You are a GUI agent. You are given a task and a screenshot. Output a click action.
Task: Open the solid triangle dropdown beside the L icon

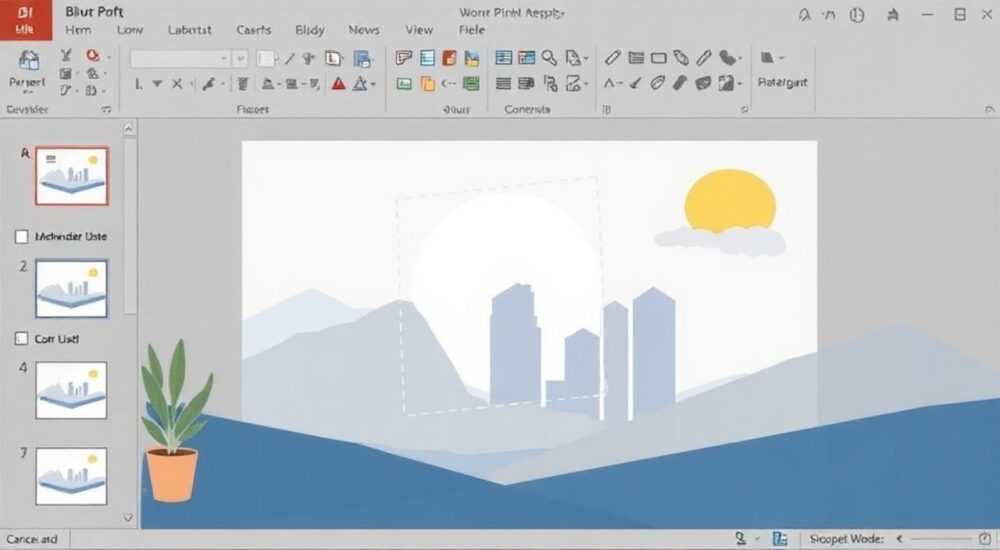[x=157, y=84]
